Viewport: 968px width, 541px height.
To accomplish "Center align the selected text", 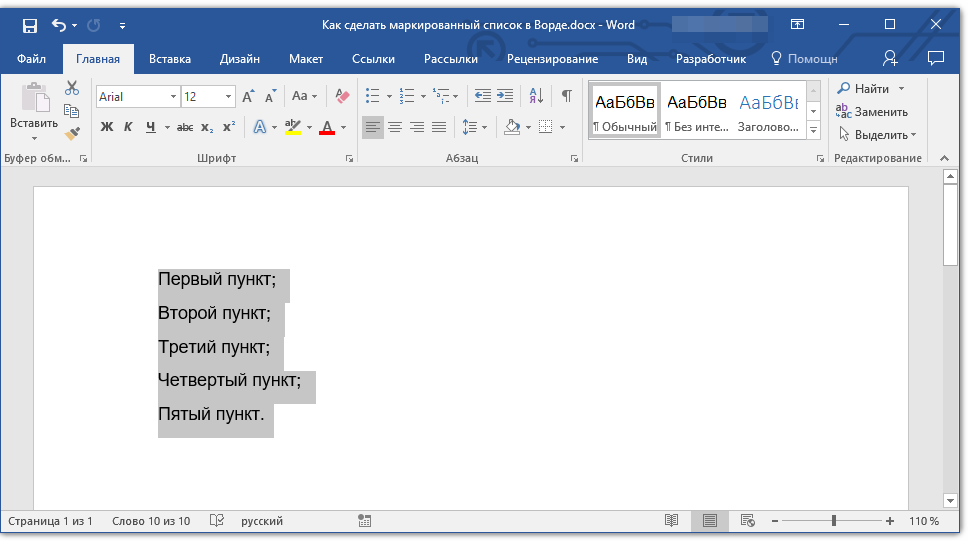I will (x=395, y=127).
